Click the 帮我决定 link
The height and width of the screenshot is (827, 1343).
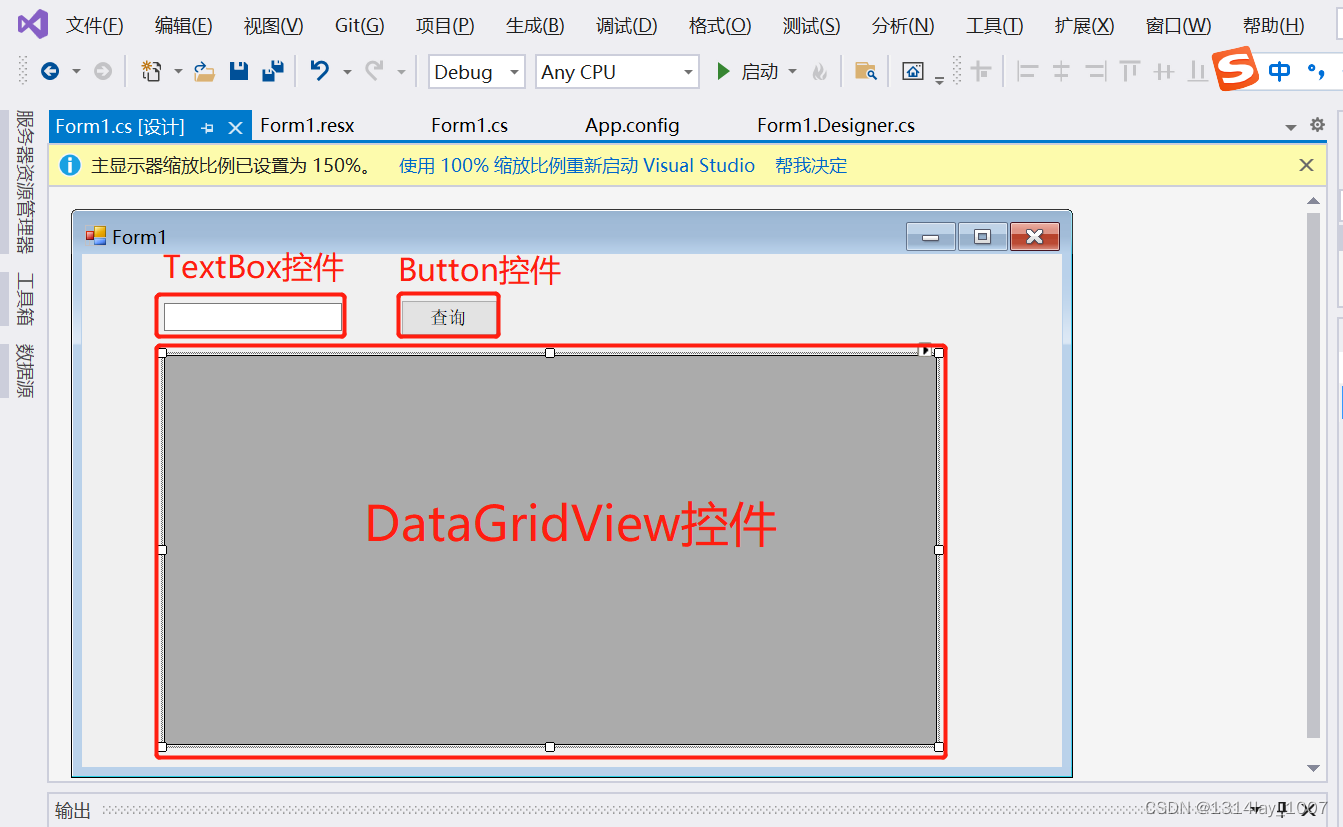click(811, 165)
